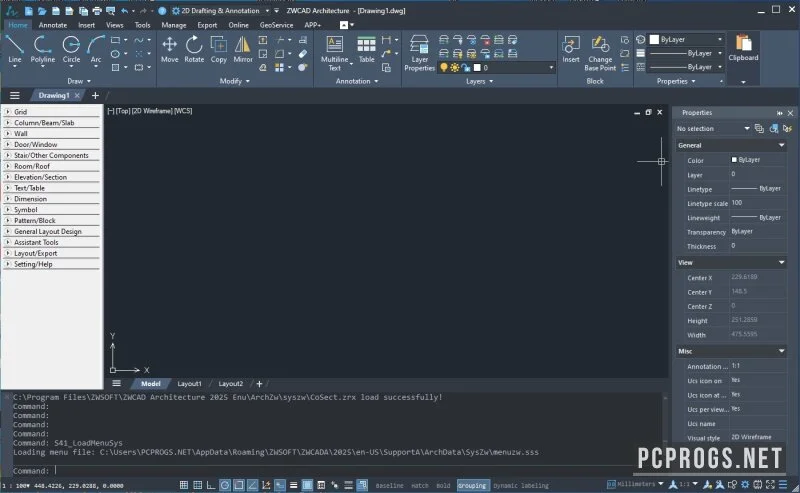The image size is (800, 493).
Task: Switch to the Insert ribbon tab
Action: 86,25
